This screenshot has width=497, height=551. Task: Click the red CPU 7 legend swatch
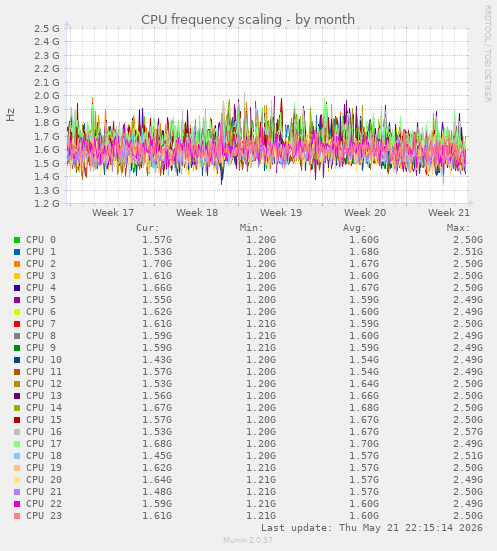pyautogui.click(x=17, y=324)
